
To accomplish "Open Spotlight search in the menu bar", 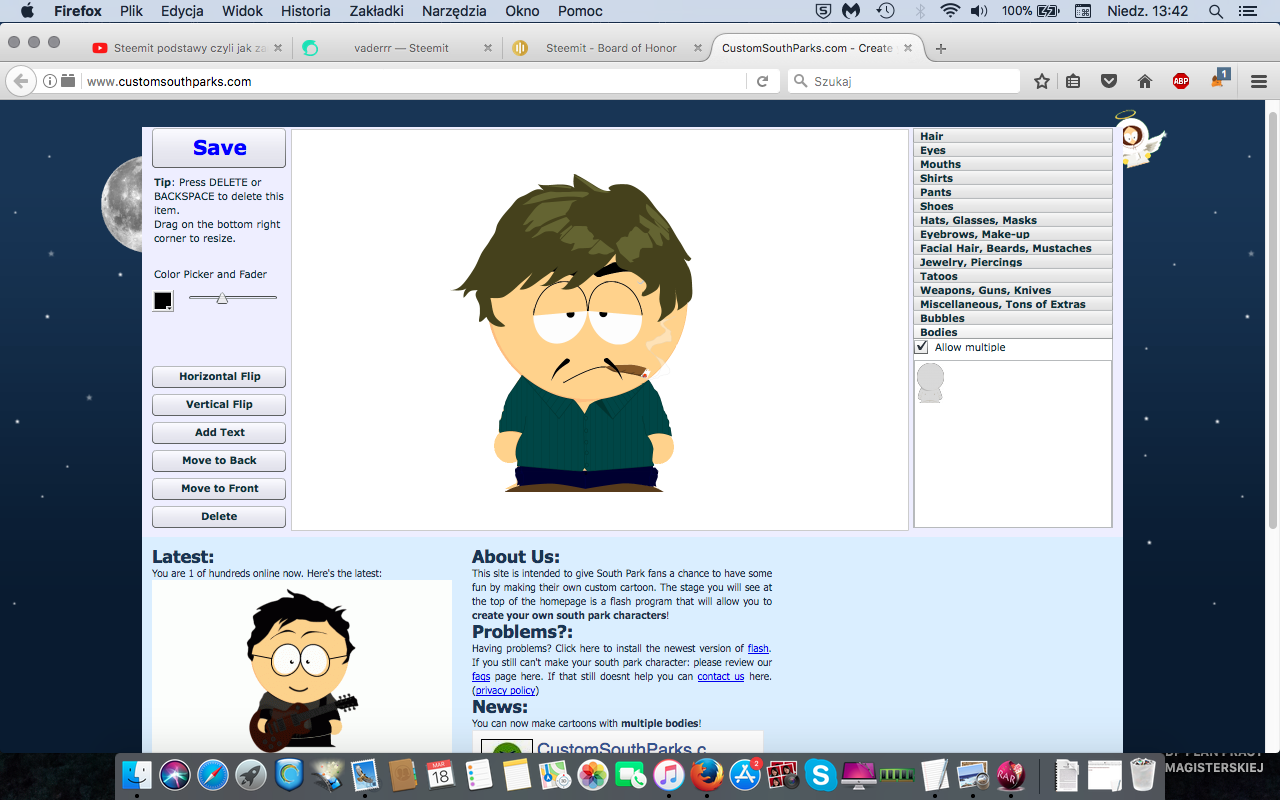I will pos(1216,11).
